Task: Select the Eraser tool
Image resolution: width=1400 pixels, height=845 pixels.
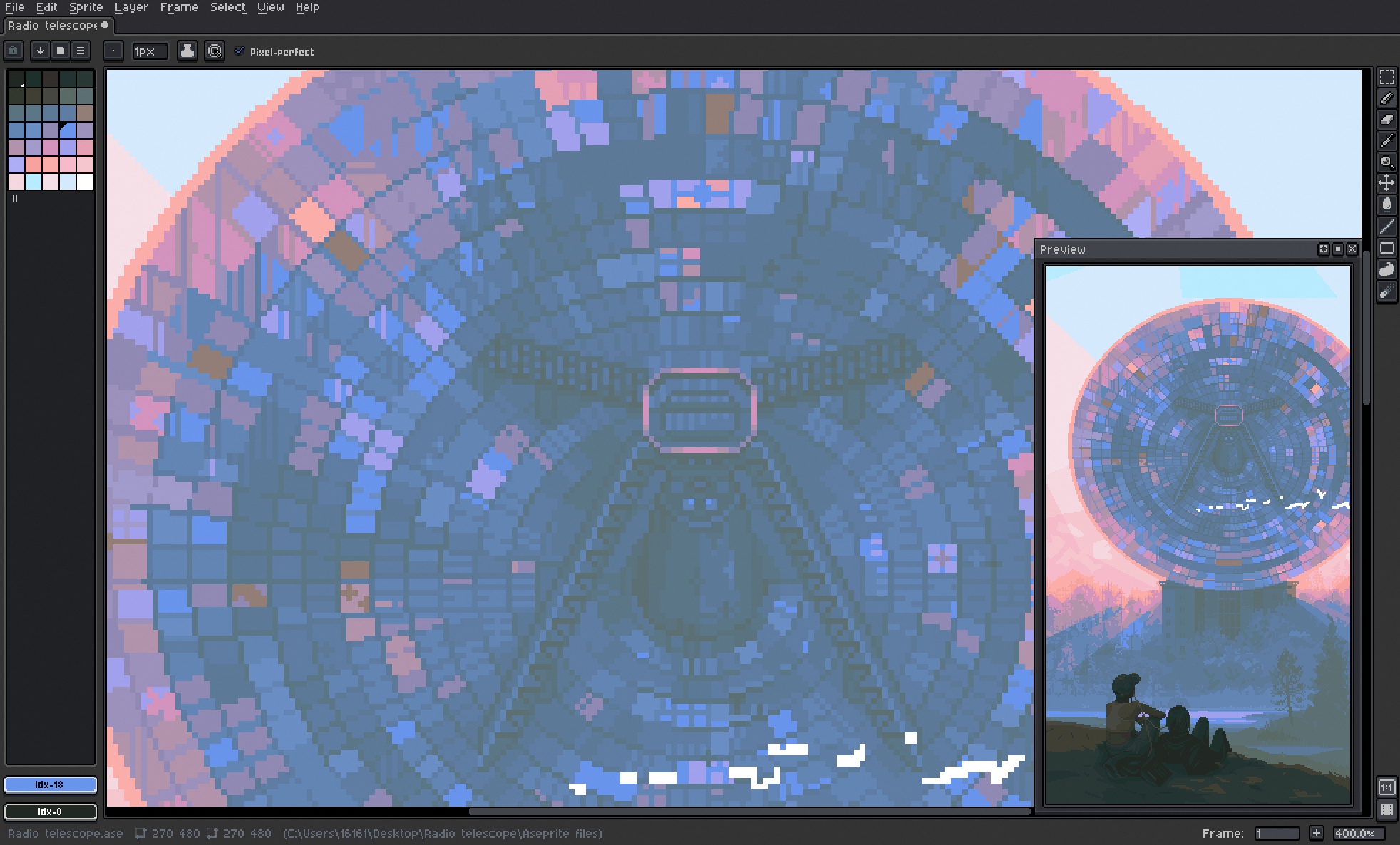Action: click(1386, 120)
